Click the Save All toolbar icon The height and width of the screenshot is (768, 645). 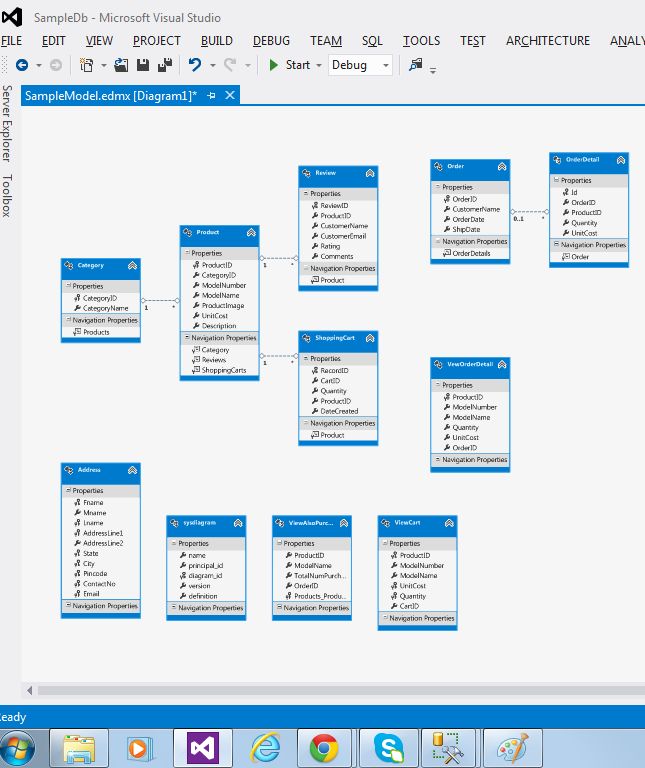pos(165,65)
